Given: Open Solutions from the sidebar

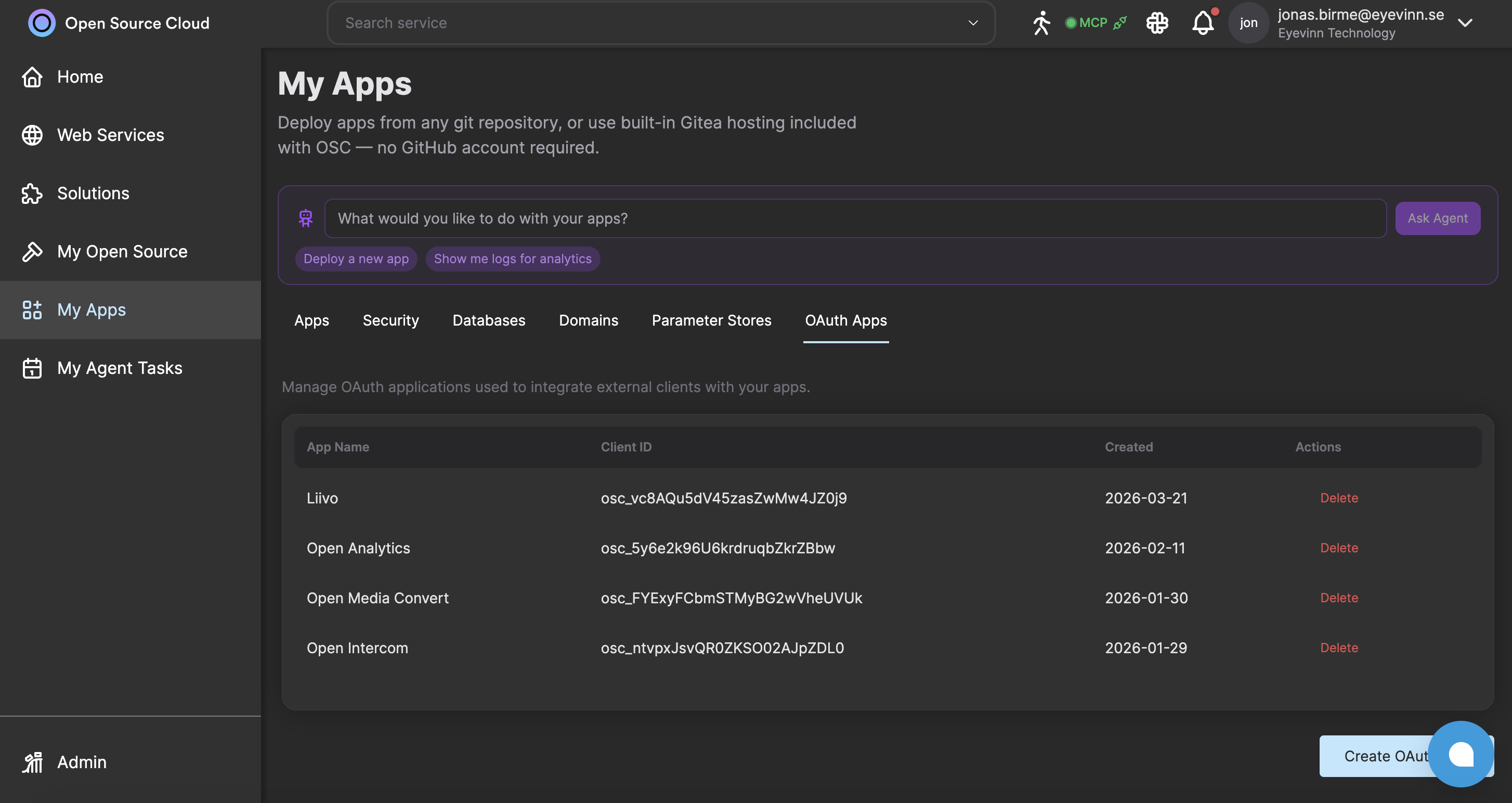Looking at the screenshot, I should tap(93, 193).
